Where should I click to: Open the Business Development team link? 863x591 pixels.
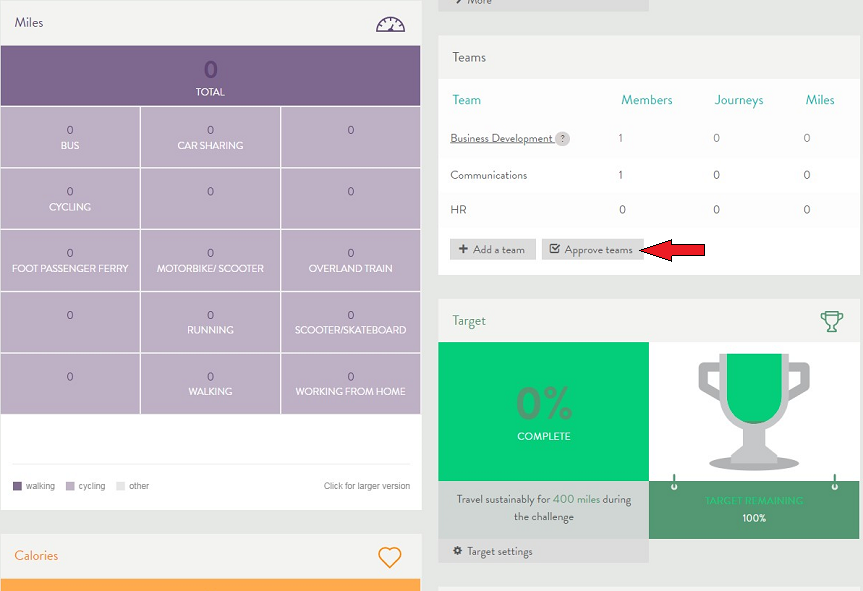click(501, 139)
